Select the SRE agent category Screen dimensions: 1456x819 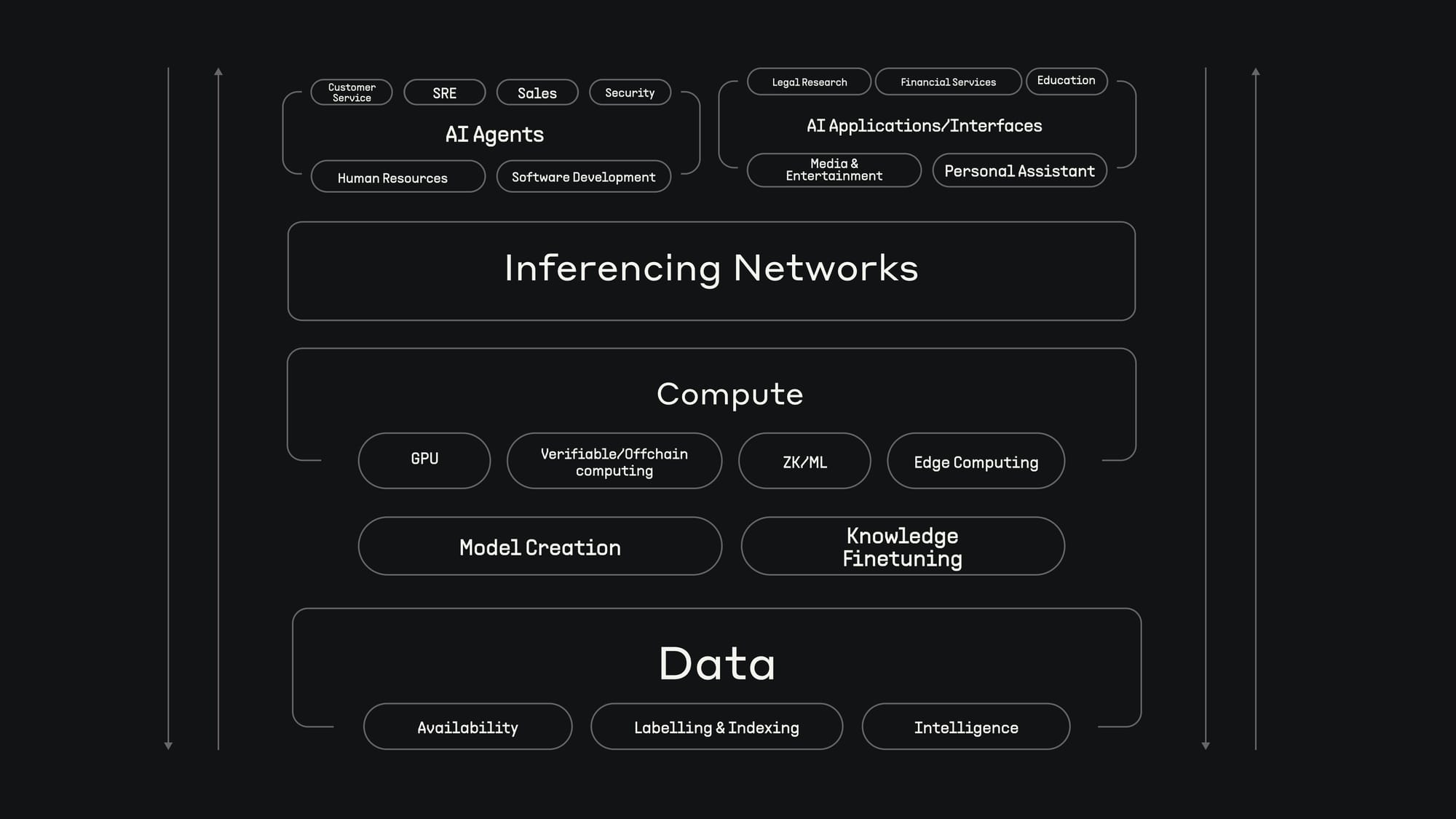tap(444, 92)
